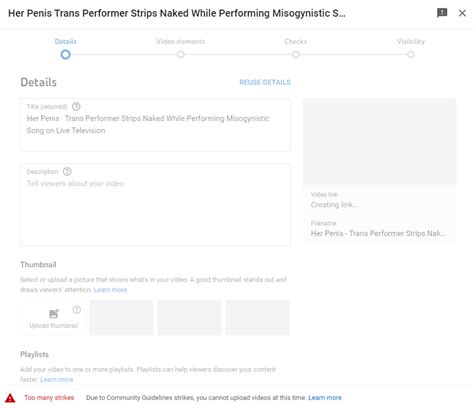Image resolution: width=474 pixels, height=408 pixels.
Task: Open help icon beside Upload thumbnail
Action: click(77, 310)
